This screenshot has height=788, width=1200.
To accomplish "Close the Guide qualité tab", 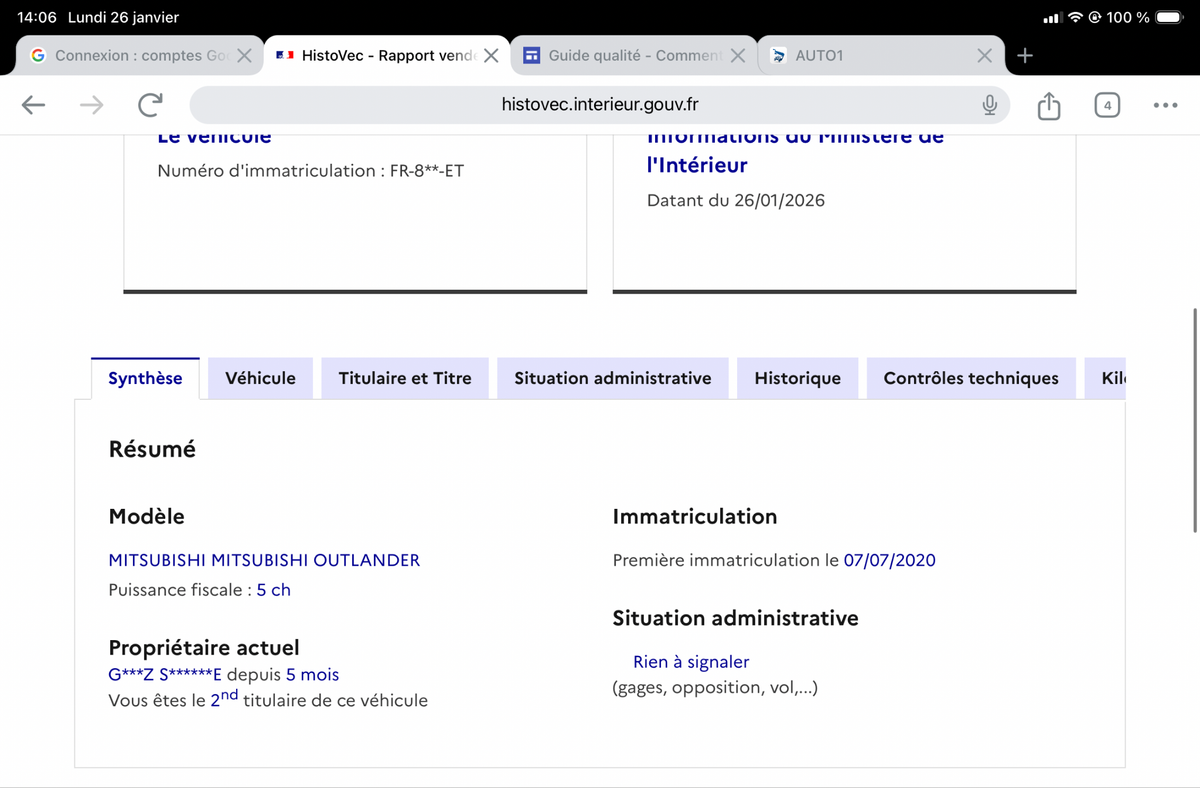I will (x=737, y=56).
